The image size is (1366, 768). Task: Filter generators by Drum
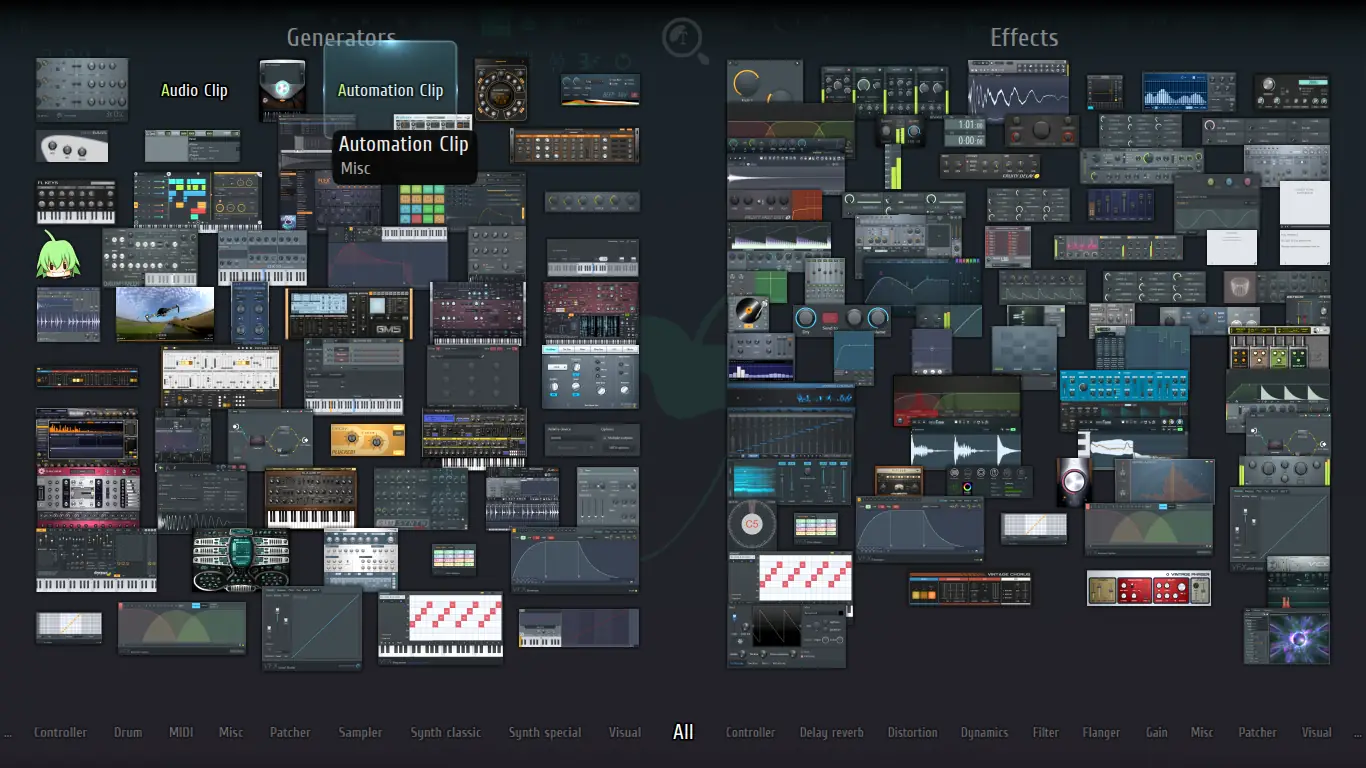tap(128, 732)
